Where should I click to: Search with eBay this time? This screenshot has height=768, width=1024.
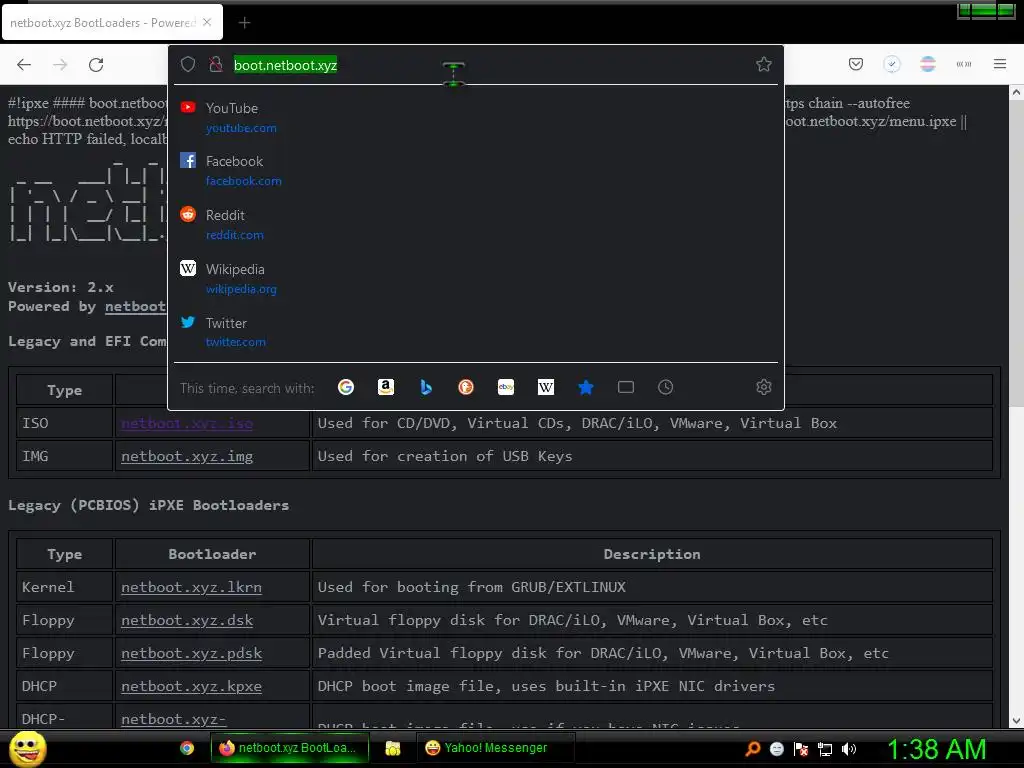(x=505, y=387)
